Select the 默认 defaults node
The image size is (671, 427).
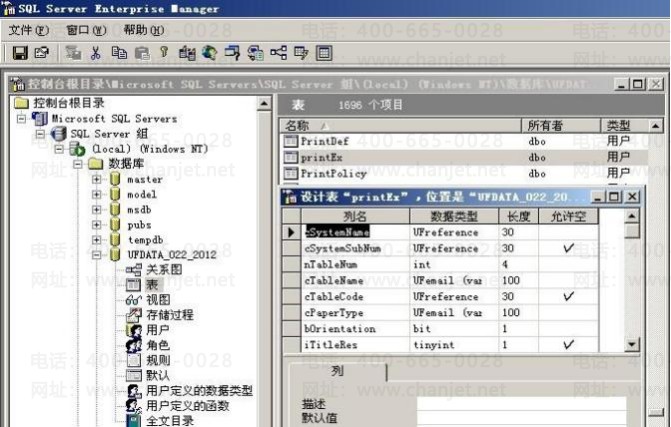157,375
